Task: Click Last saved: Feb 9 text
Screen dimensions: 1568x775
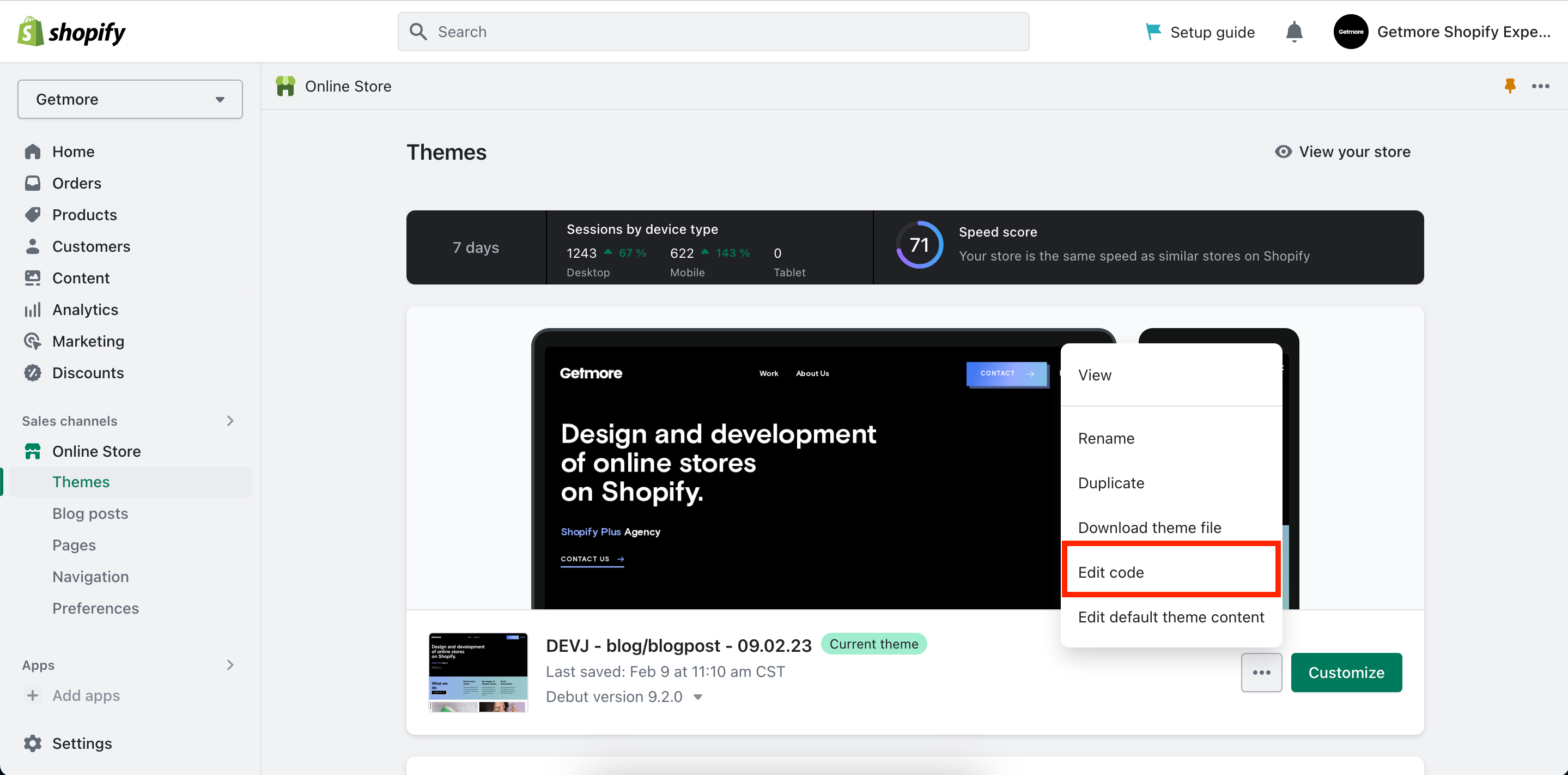Action: [x=665, y=671]
